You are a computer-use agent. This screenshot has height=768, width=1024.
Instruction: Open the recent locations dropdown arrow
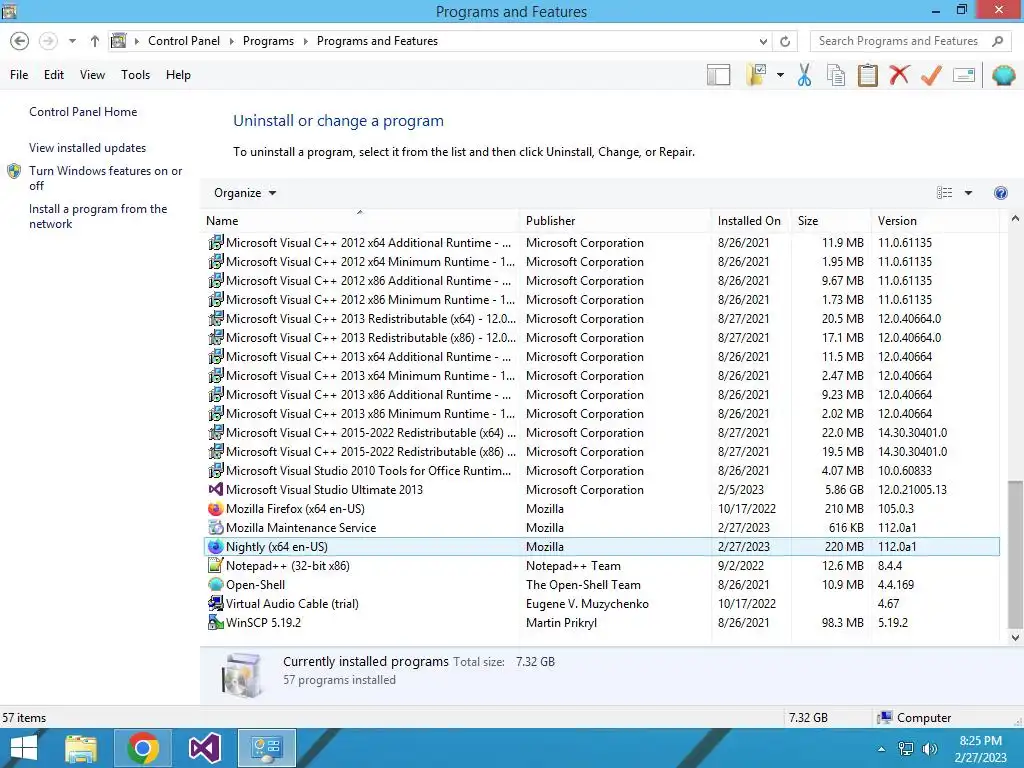point(72,41)
